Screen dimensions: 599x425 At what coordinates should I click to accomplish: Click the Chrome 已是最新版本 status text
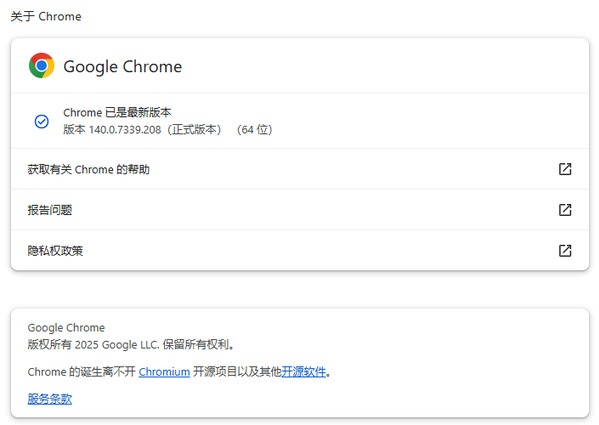click(x=117, y=113)
